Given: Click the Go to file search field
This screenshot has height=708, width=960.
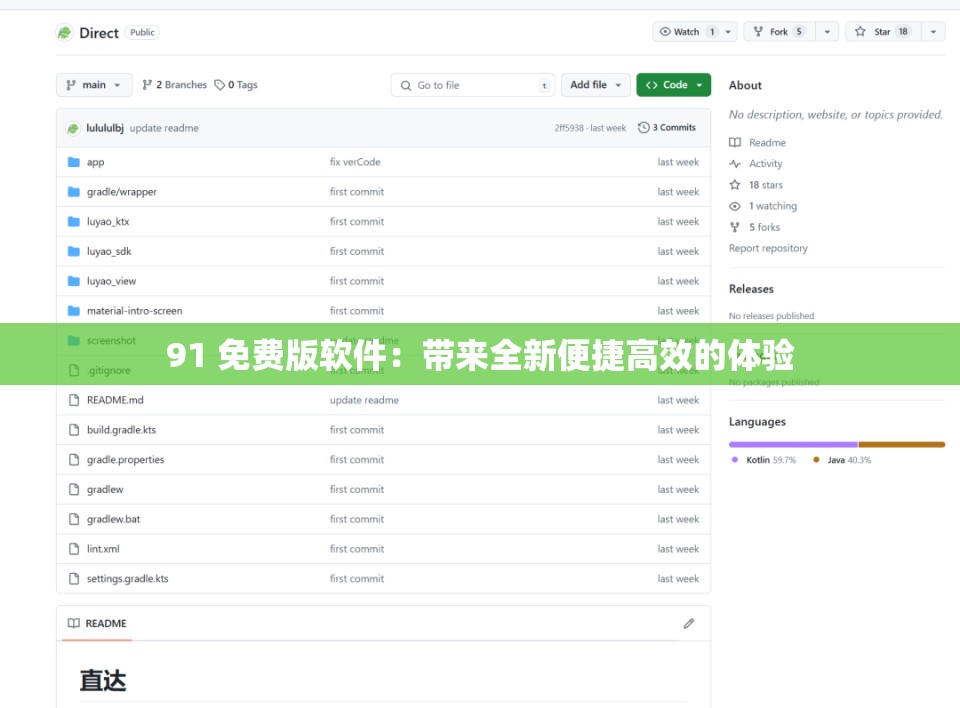Looking at the screenshot, I should [x=472, y=85].
